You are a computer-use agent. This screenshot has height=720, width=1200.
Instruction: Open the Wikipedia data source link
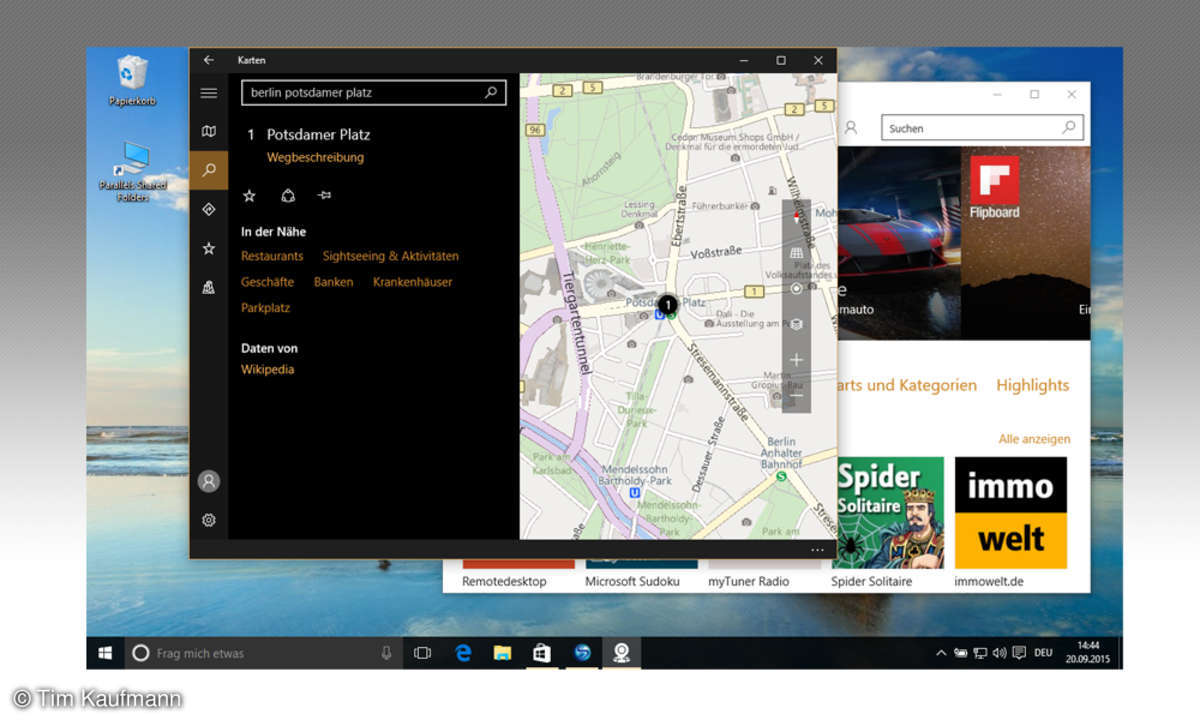(268, 369)
